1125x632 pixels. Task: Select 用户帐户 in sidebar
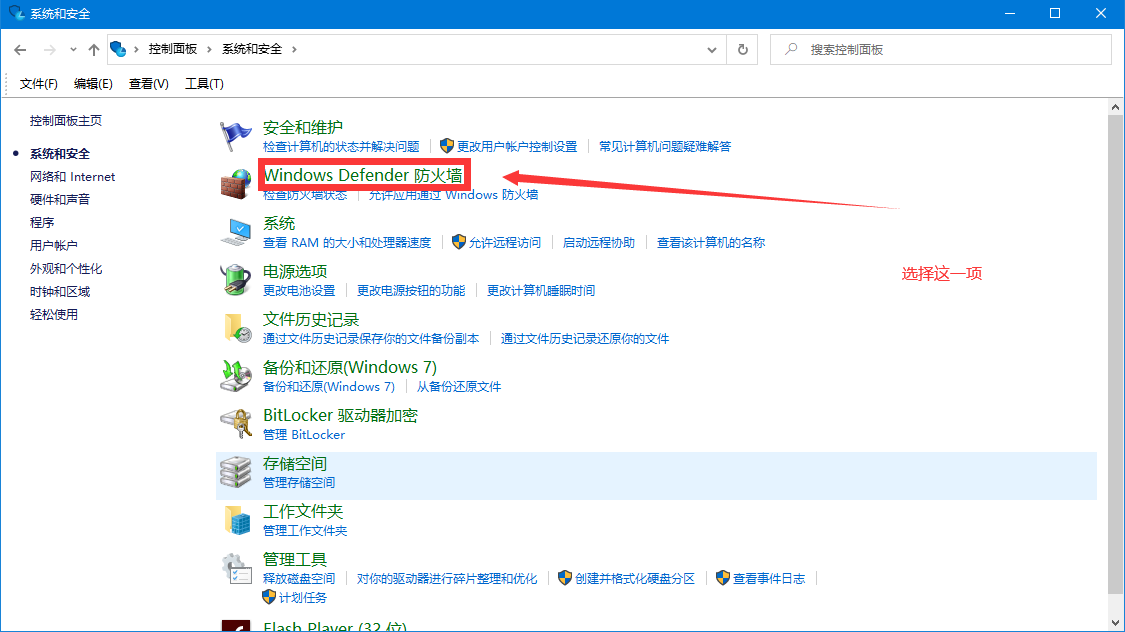pos(54,245)
